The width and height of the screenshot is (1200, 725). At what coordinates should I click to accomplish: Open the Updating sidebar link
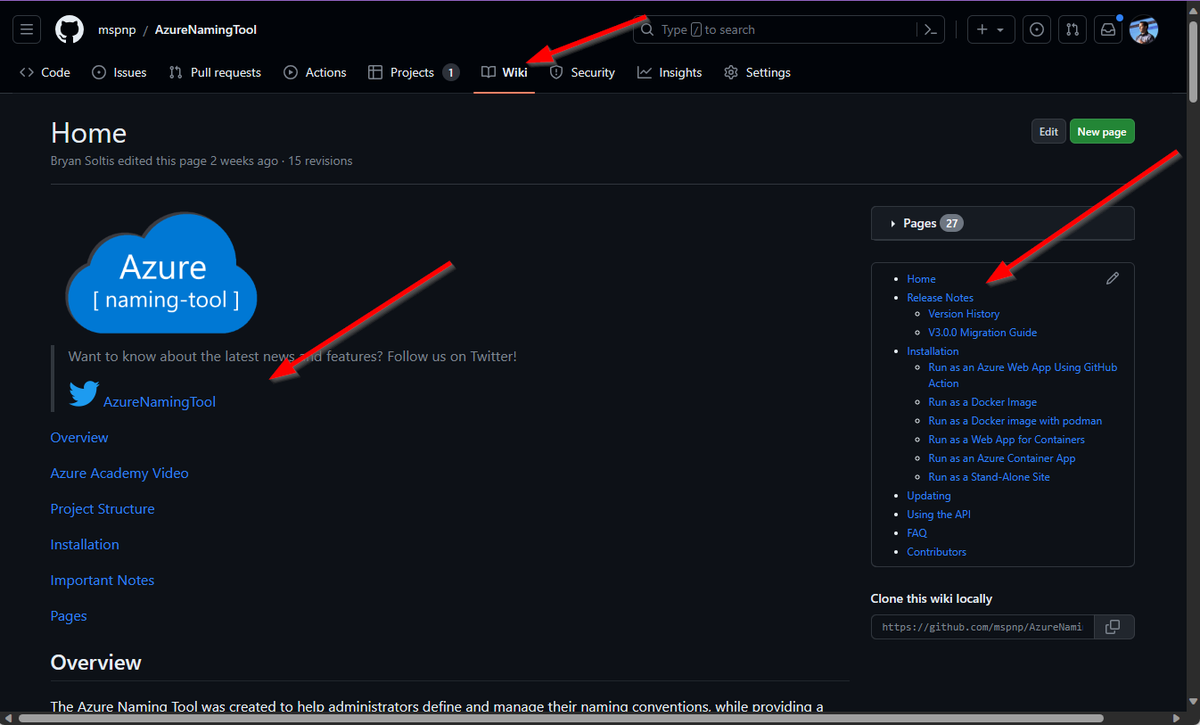pyautogui.click(x=929, y=496)
